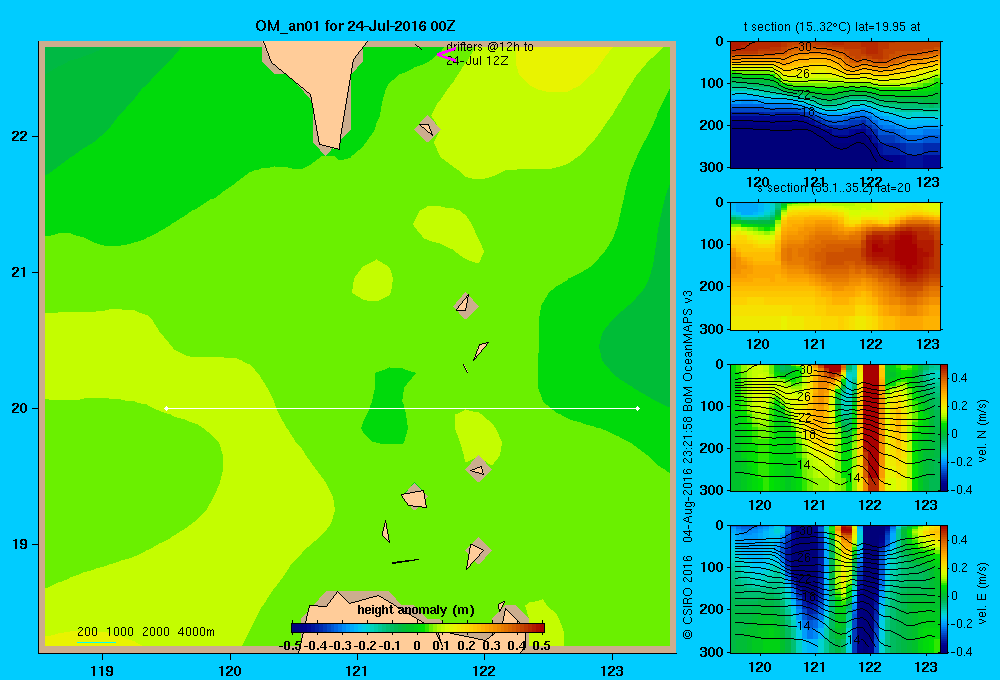
Task: Open the northward velocity section plot panel
Action: [835, 427]
